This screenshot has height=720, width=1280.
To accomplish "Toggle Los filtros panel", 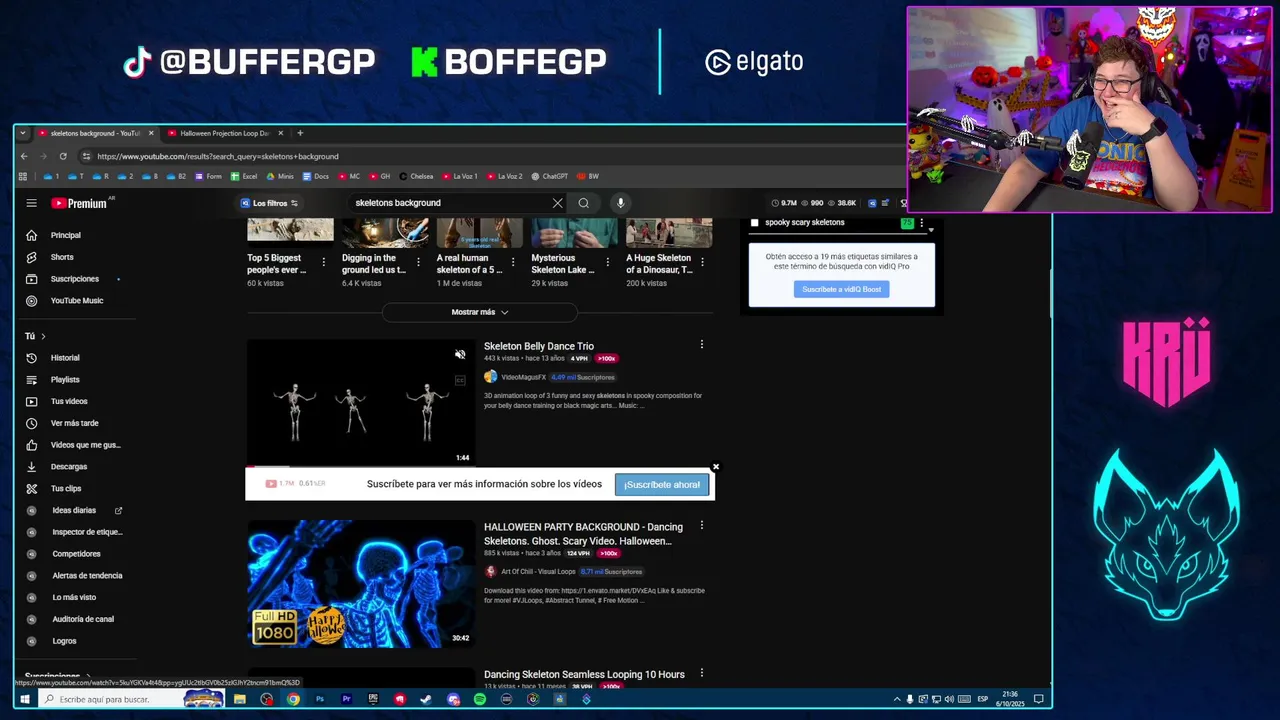I will (x=269, y=203).
